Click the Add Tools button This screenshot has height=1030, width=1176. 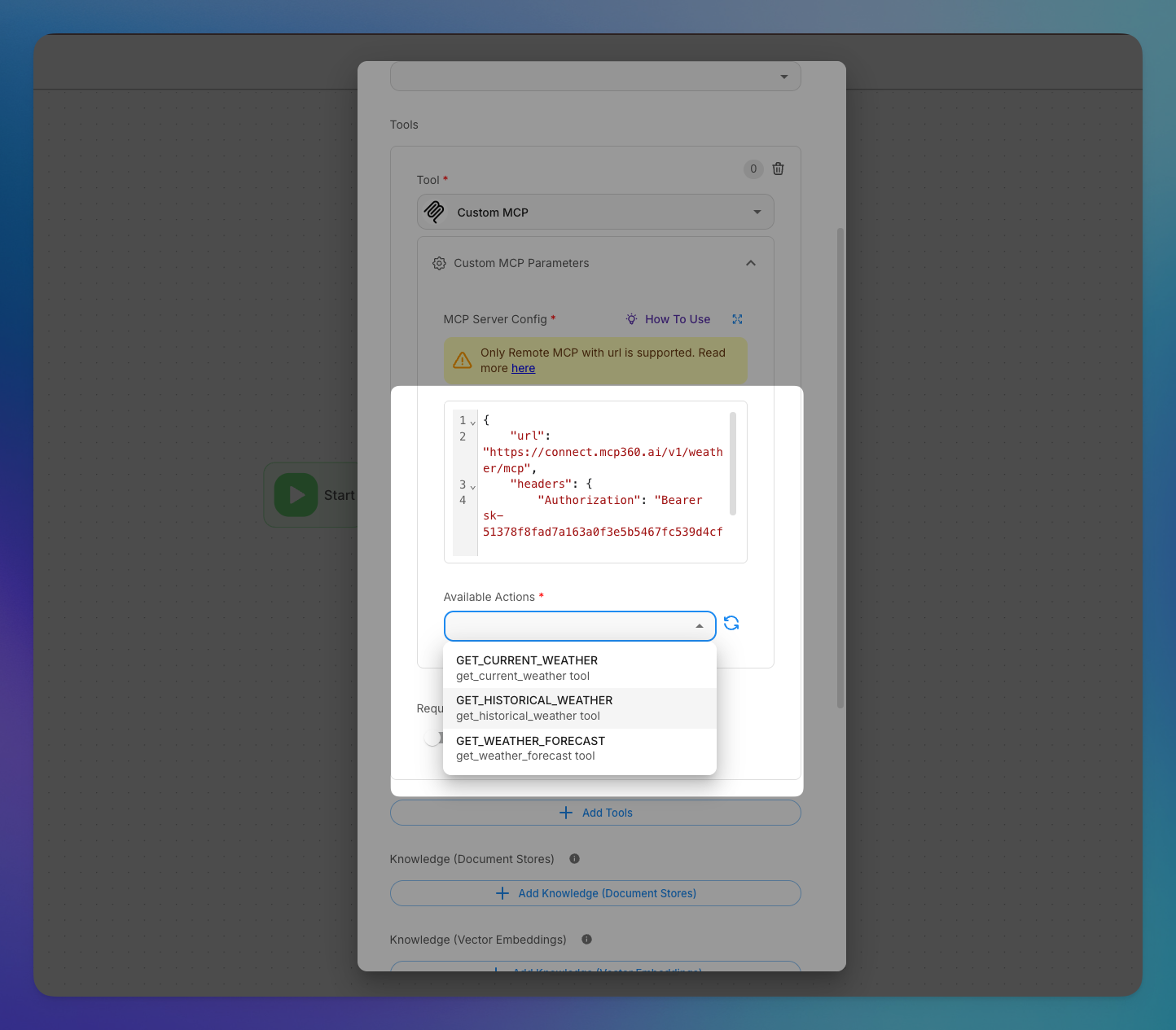(595, 813)
